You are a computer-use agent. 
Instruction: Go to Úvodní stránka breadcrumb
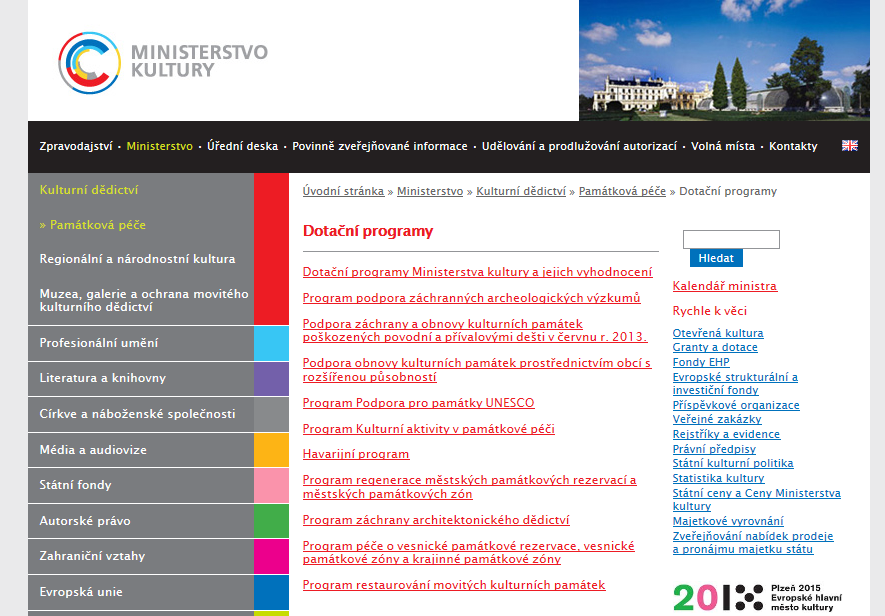coord(343,191)
